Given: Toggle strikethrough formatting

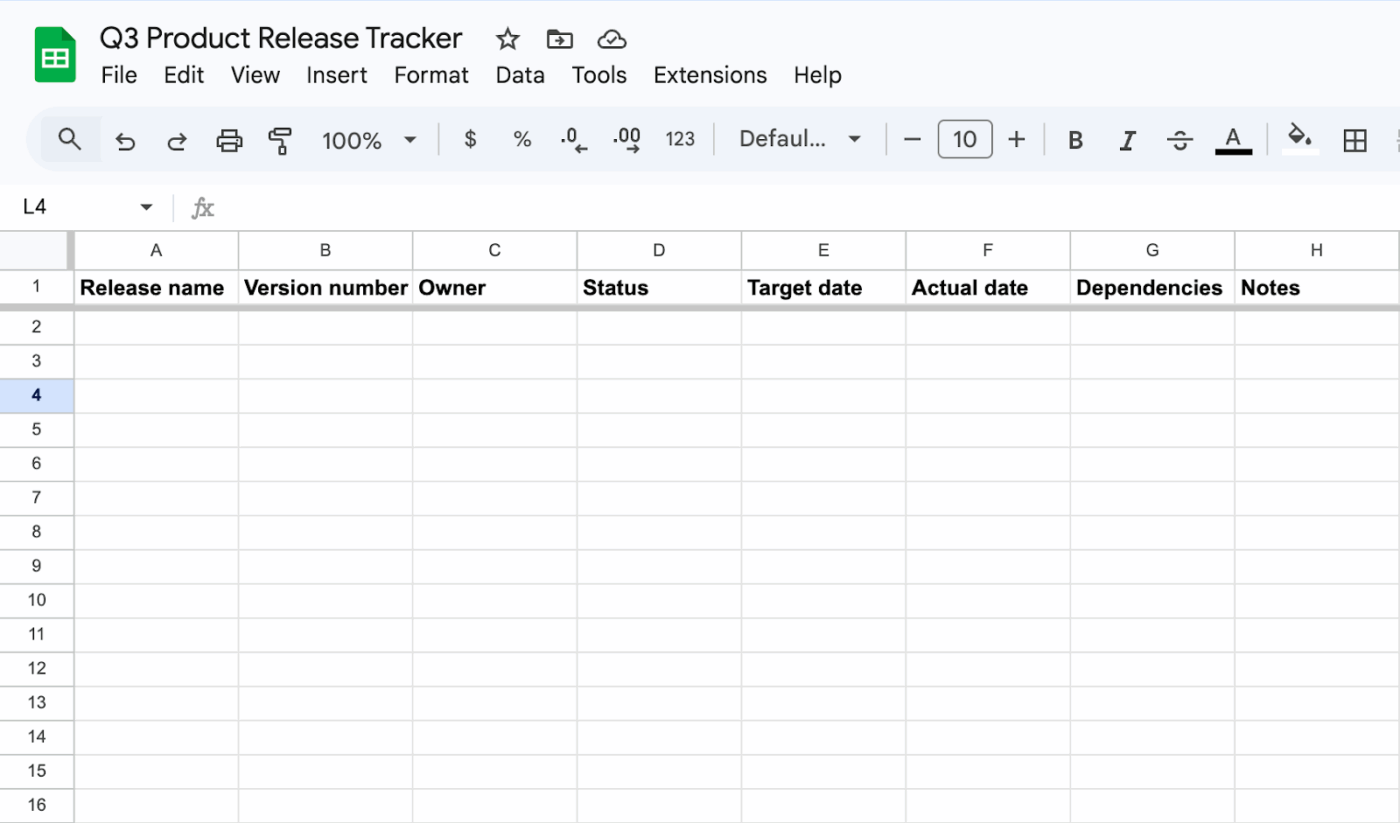Looking at the screenshot, I should click(x=1179, y=140).
